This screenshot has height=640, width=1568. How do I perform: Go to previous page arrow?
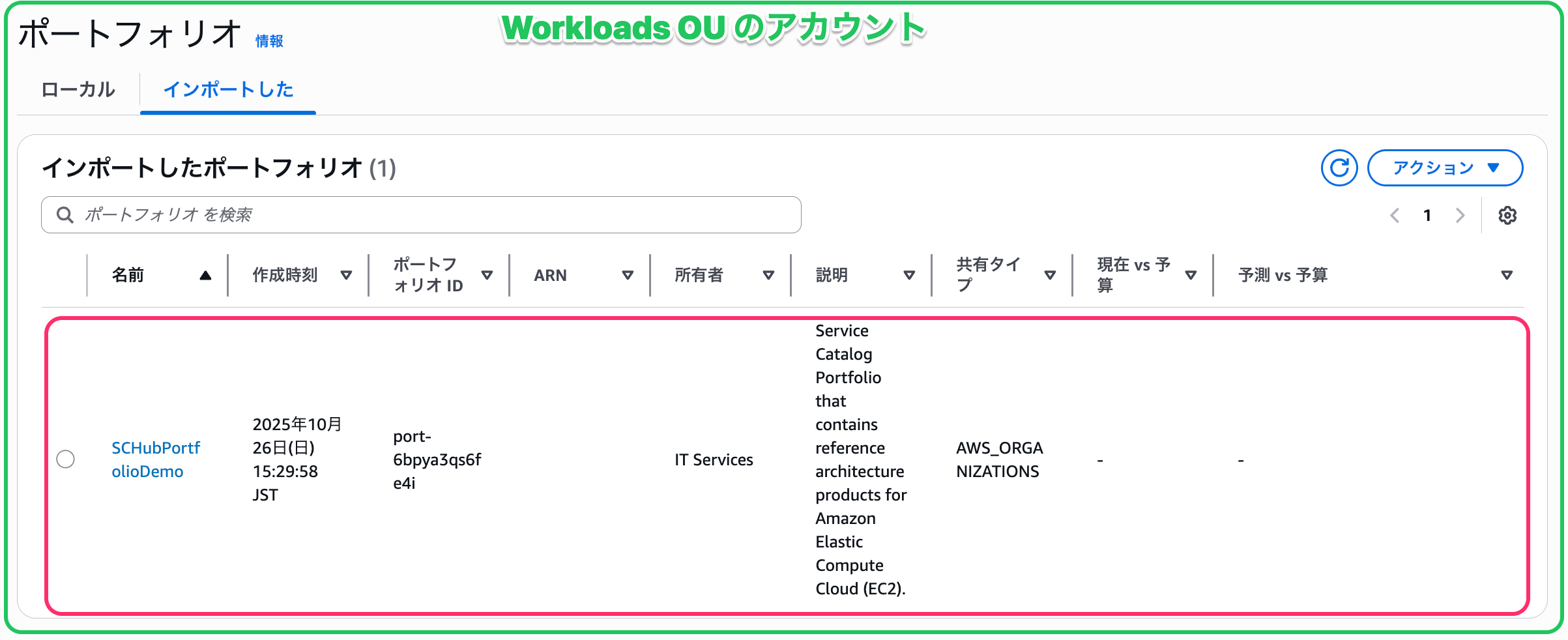click(1395, 215)
